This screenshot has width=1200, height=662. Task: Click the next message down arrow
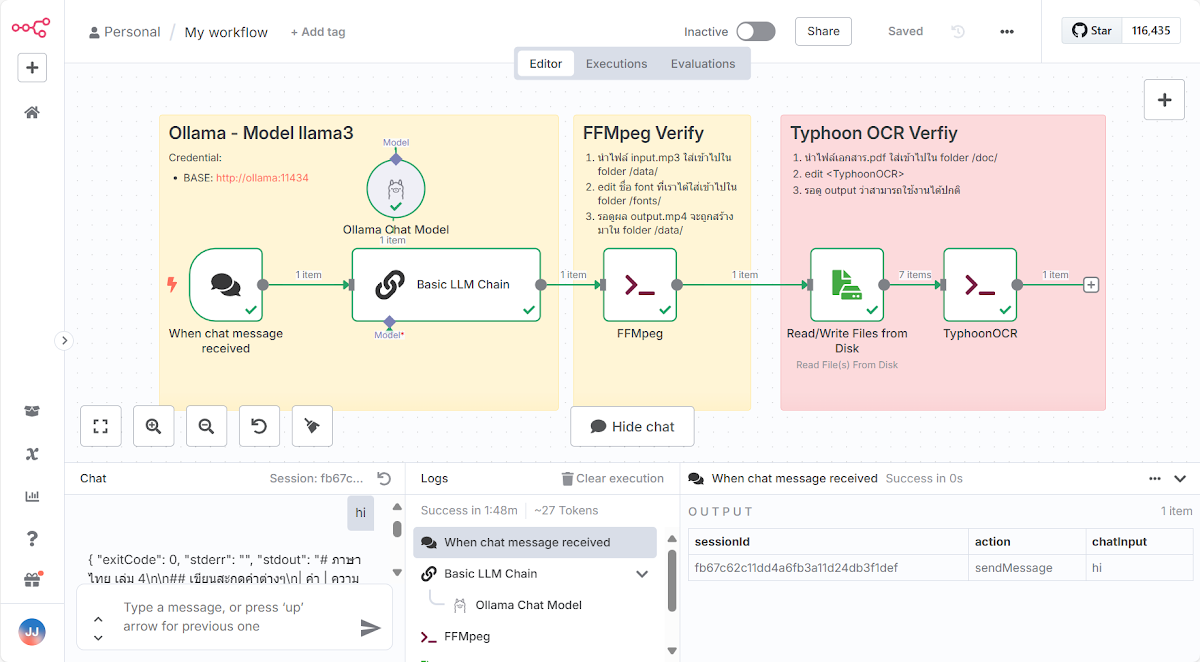[98, 636]
